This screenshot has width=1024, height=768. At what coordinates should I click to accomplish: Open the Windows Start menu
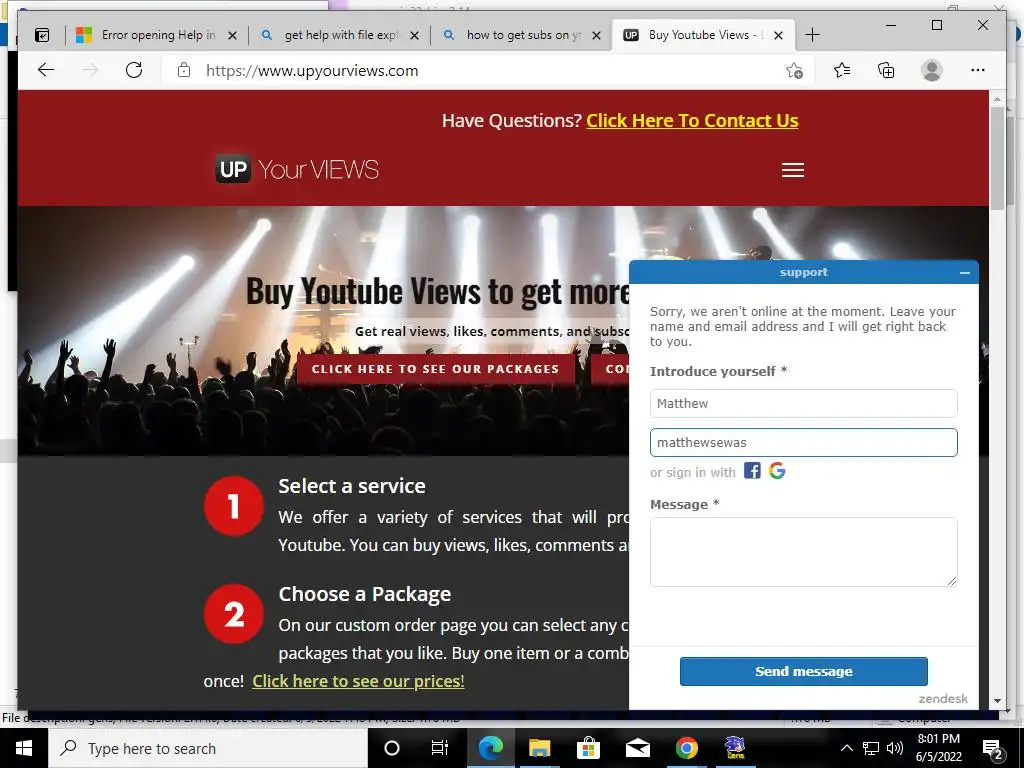point(24,748)
